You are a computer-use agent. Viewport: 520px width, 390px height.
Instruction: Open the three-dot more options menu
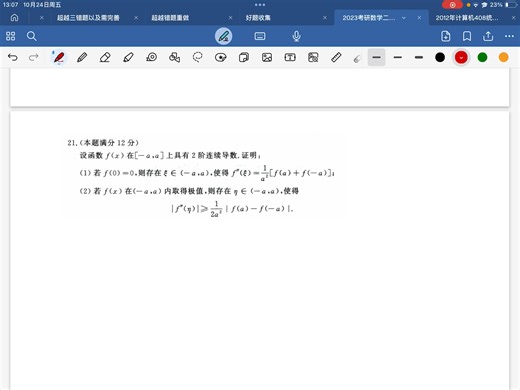click(509, 36)
